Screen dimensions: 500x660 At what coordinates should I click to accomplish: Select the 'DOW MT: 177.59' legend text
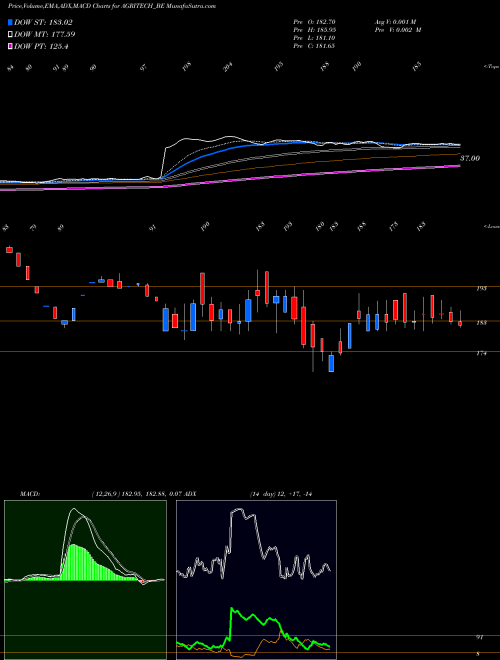pos(45,35)
